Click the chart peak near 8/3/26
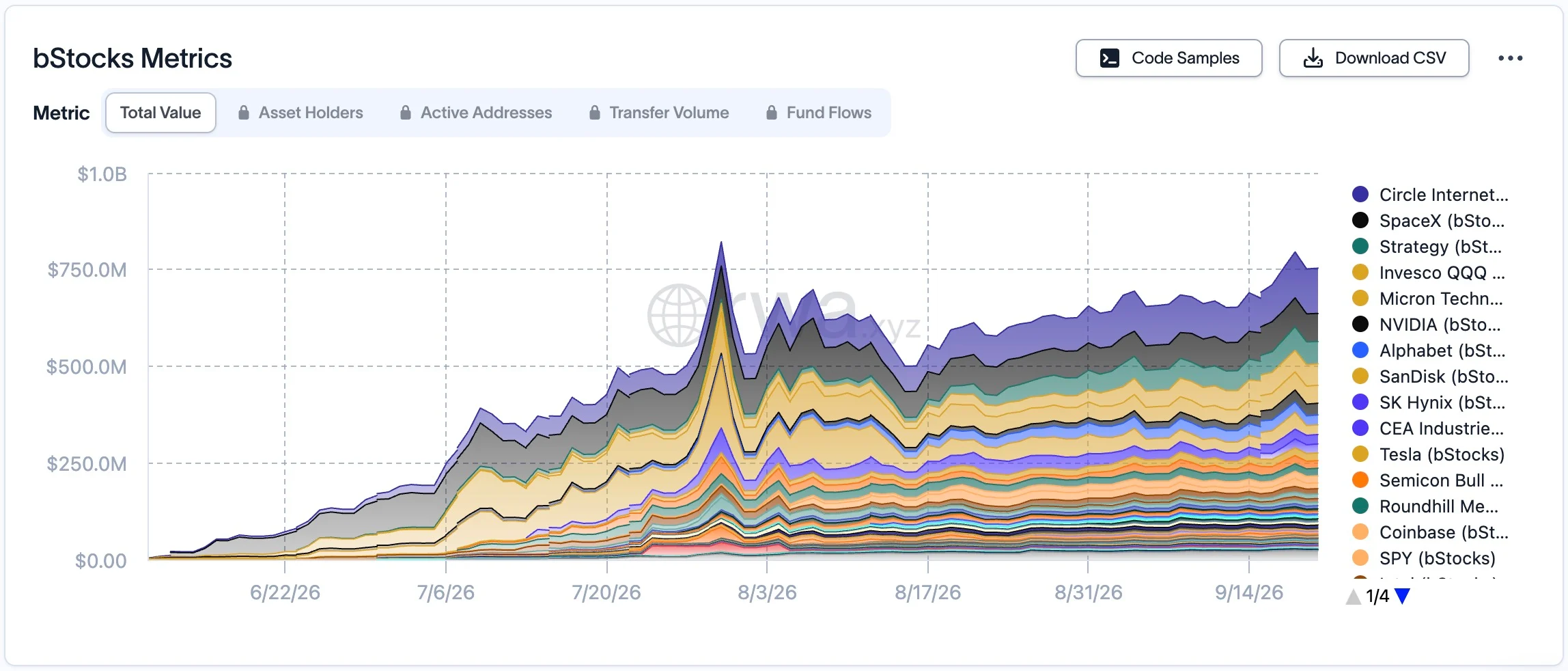The width and height of the screenshot is (1568, 671). [721, 242]
